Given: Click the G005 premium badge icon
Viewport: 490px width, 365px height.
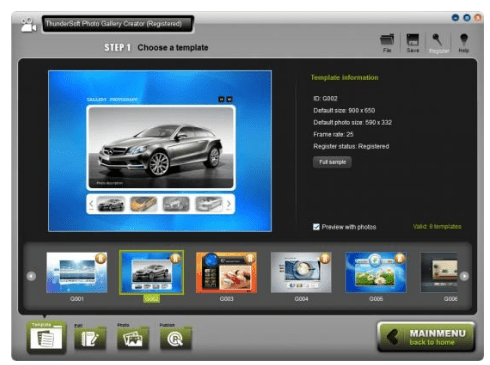Looking at the screenshot, I should [400, 258].
